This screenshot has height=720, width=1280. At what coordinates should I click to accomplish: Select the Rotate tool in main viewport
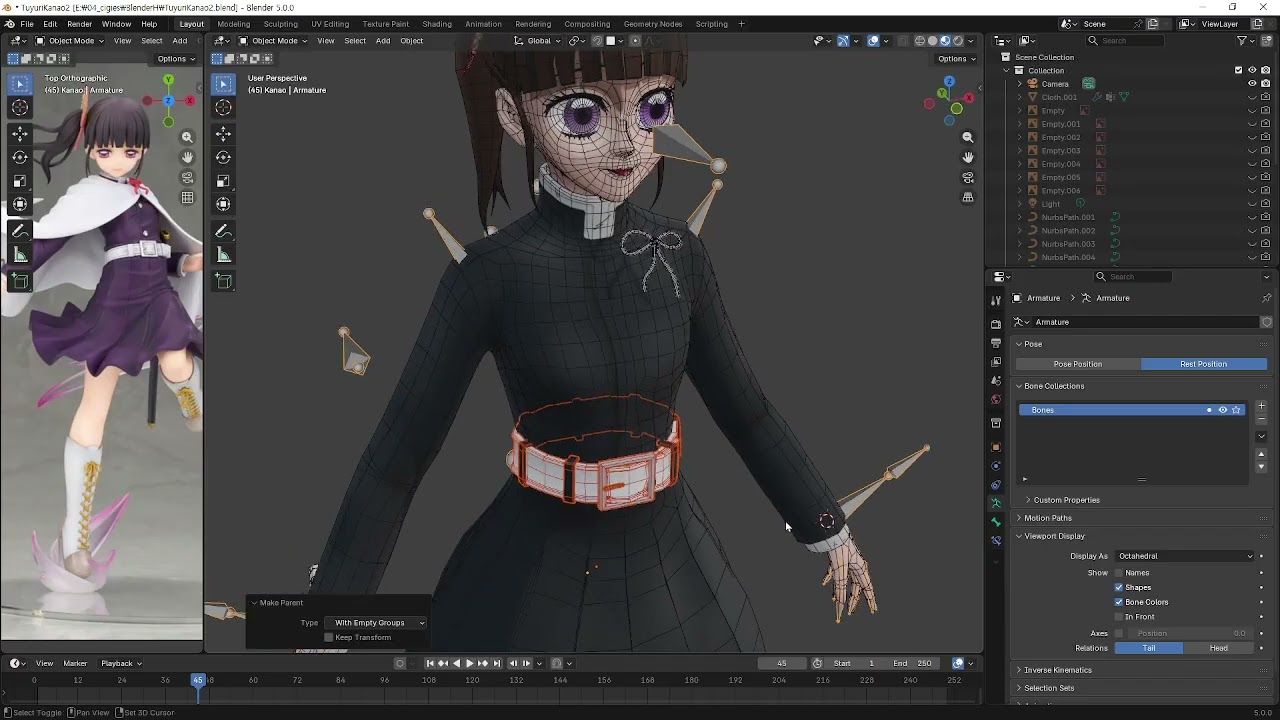(224, 157)
